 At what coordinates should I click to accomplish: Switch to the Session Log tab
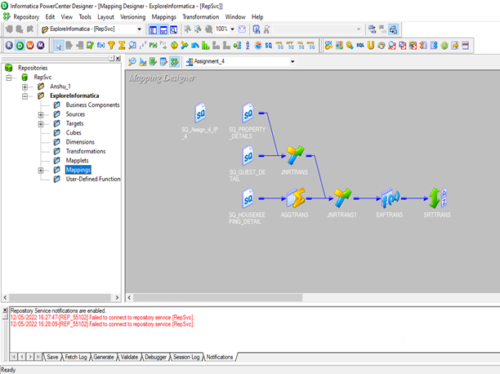186,357
